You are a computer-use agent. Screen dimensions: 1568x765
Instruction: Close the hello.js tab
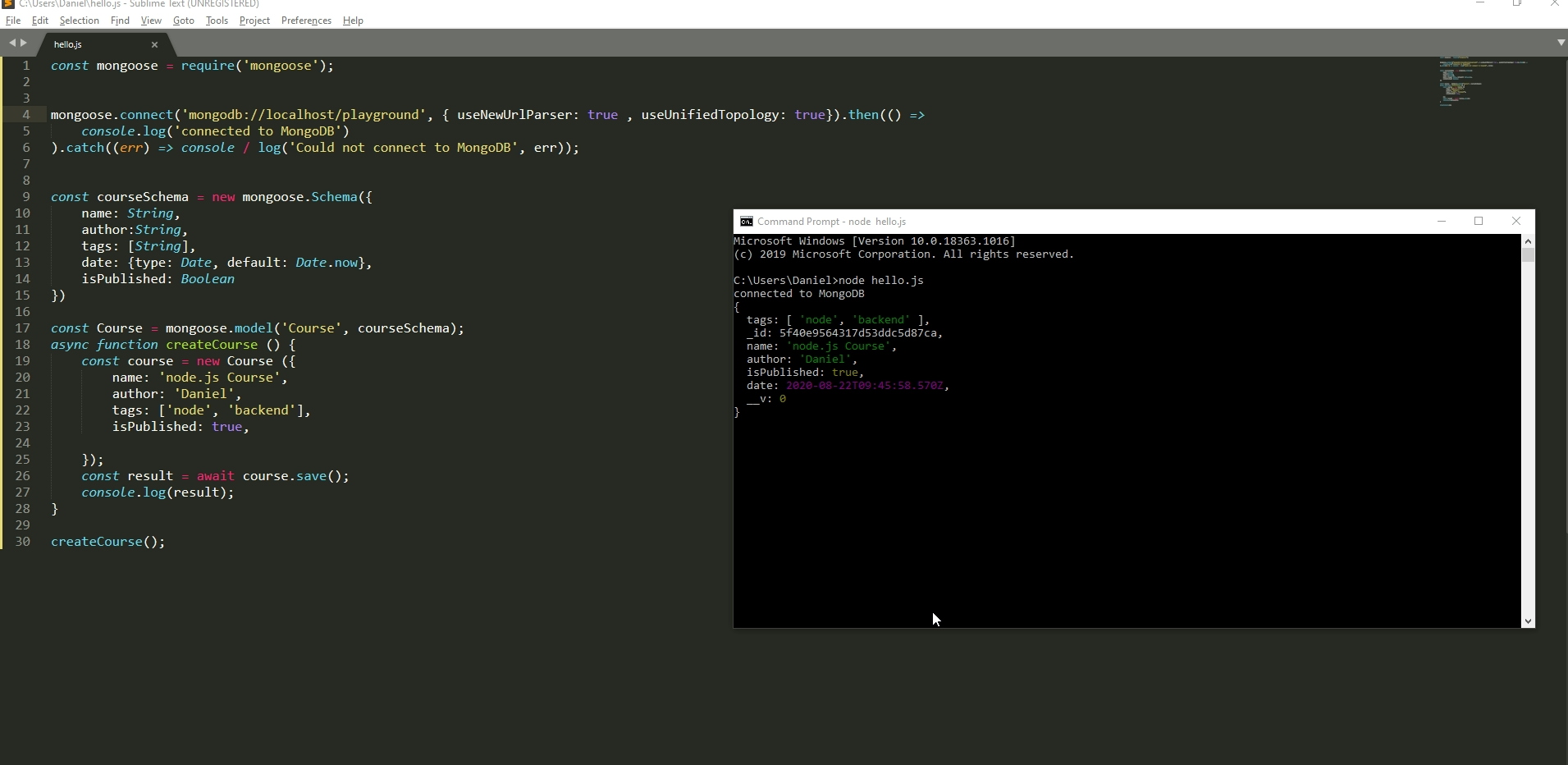(x=154, y=44)
